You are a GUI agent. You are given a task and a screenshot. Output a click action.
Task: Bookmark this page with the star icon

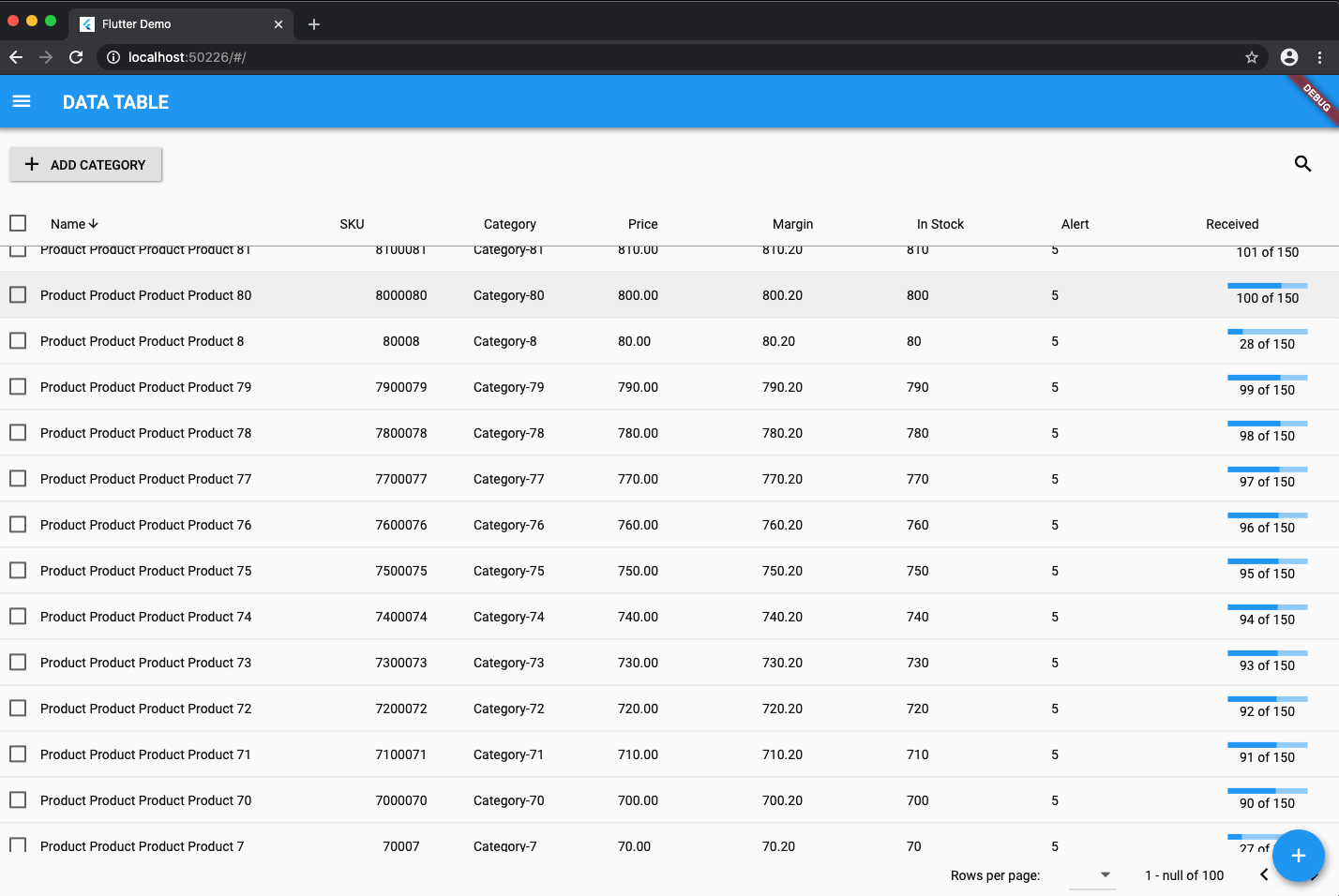1251,57
